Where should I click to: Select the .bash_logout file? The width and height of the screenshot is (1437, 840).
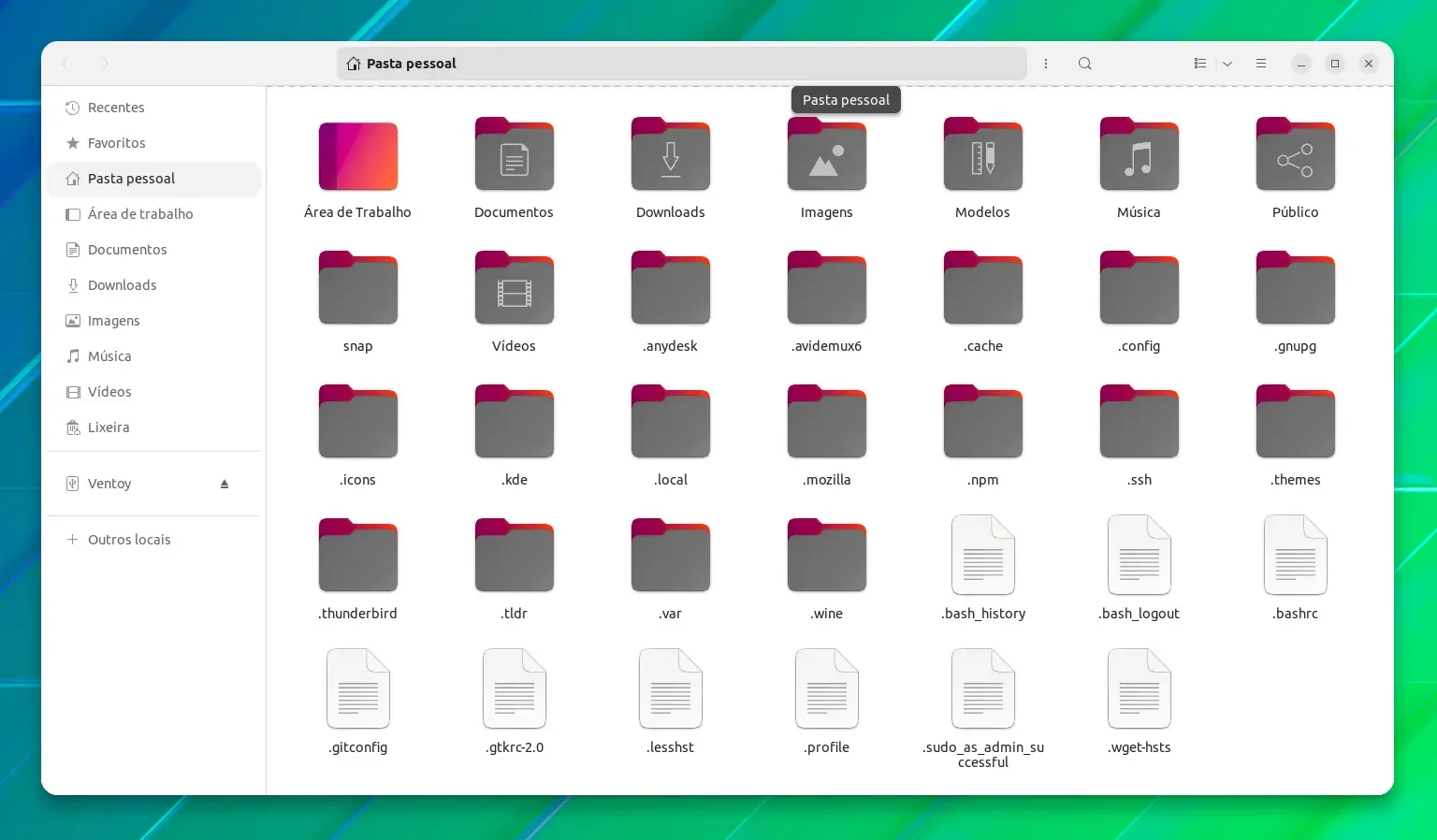tap(1139, 555)
